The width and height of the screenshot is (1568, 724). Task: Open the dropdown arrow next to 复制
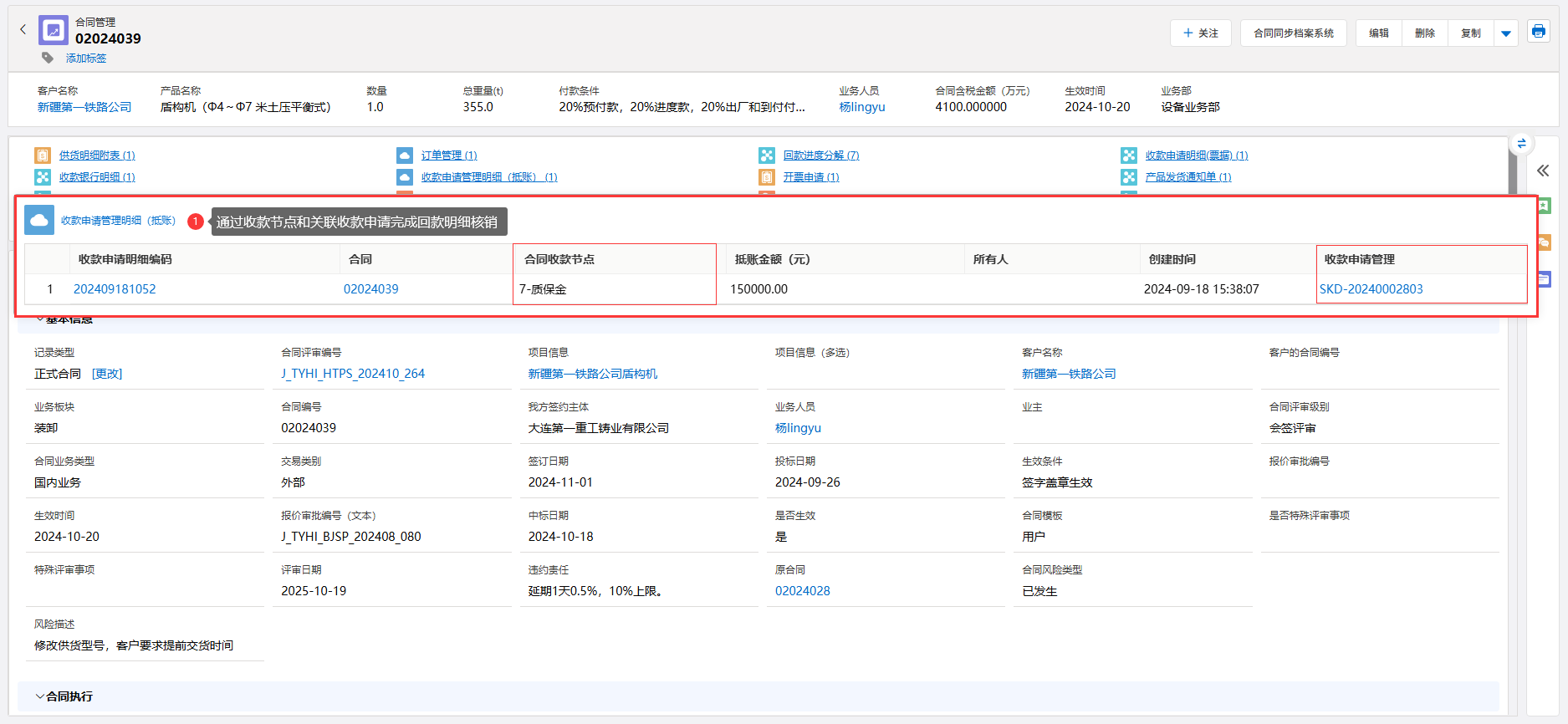tap(1506, 33)
